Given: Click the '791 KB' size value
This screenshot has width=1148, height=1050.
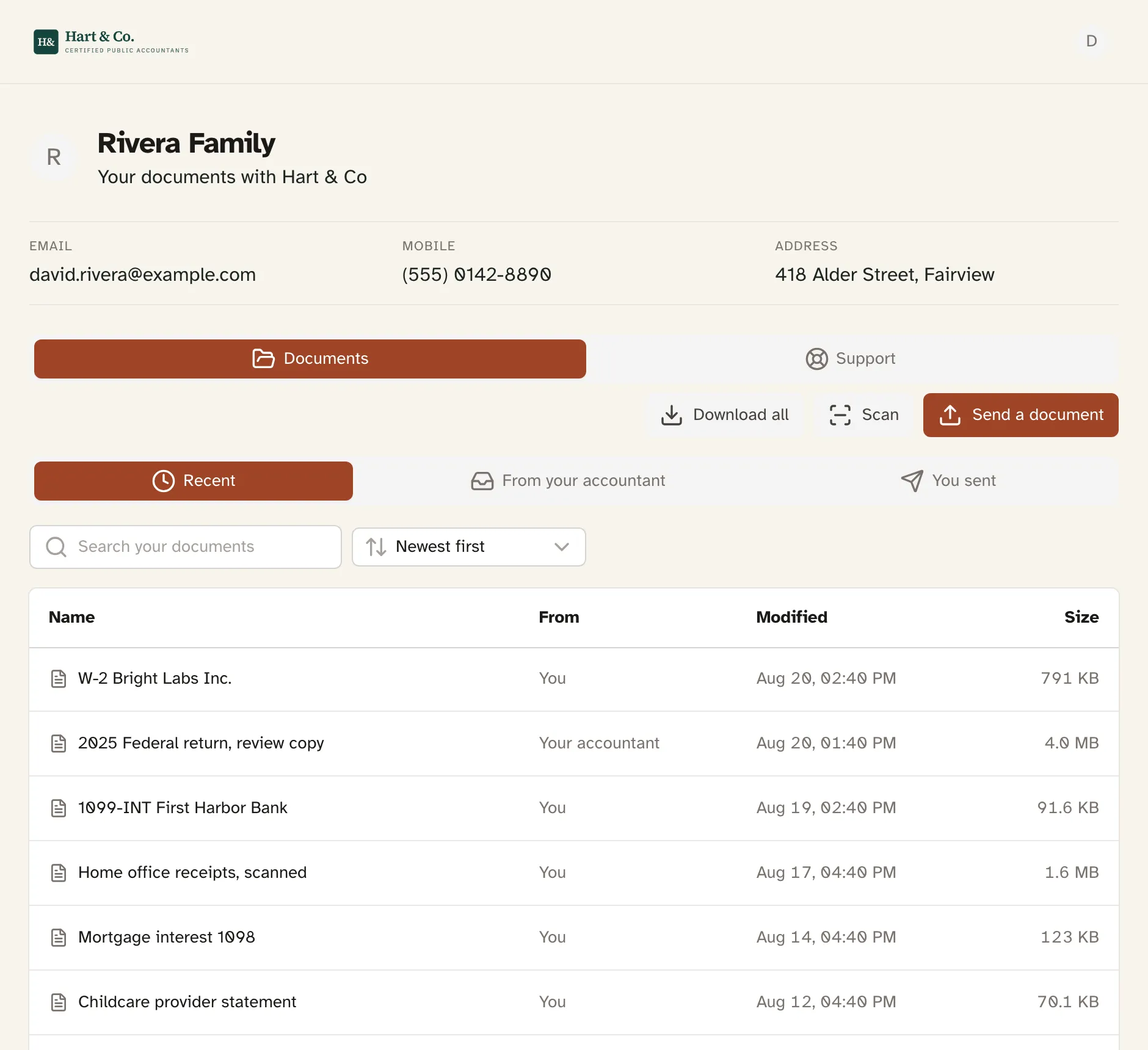Looking at the screenshot, I should 1070,679.
